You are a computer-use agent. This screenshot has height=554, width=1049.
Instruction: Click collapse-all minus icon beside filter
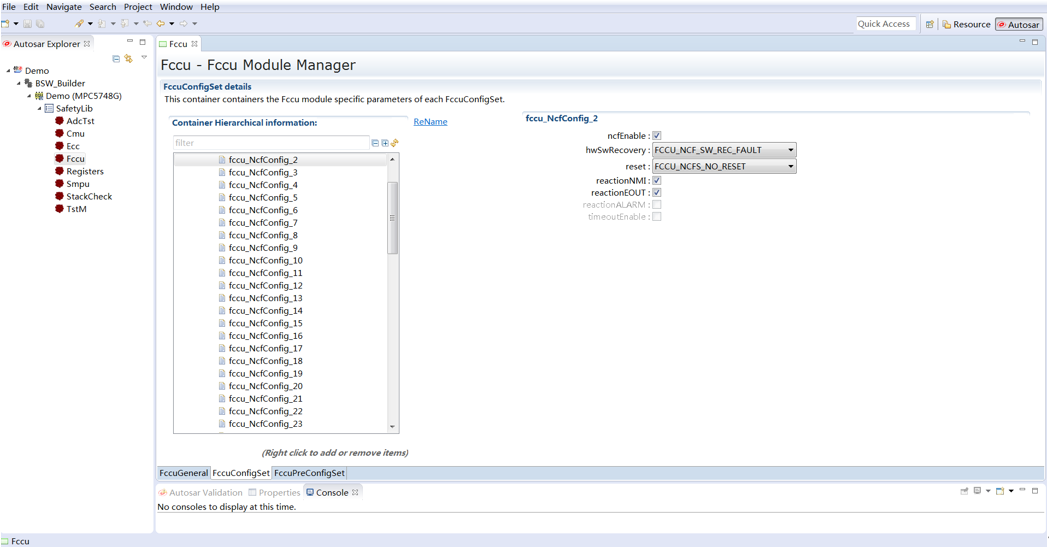coord(375,143)
